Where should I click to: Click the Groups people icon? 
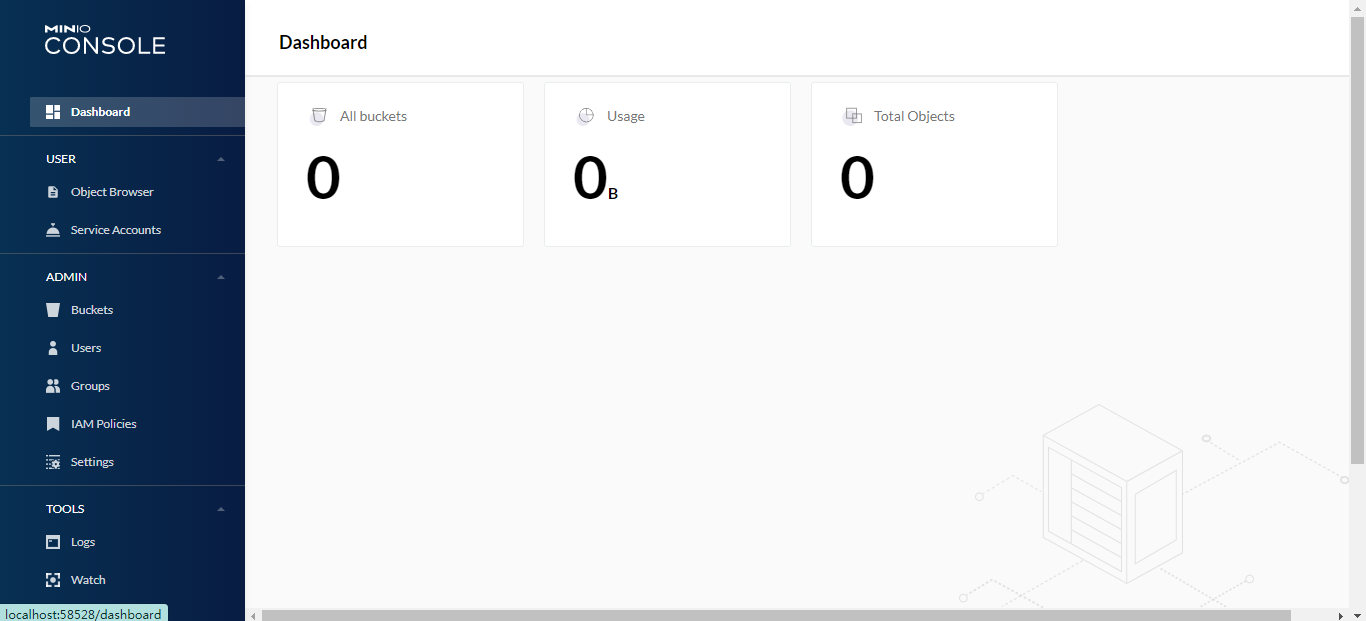[53, 386]
